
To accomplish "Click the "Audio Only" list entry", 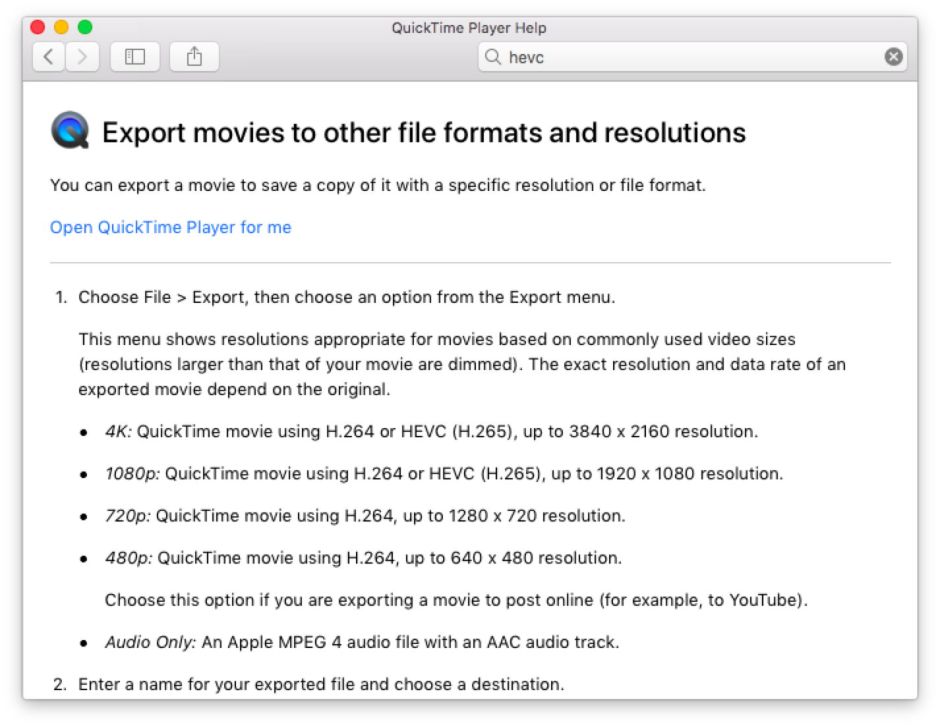I will (x=361, y=642).
